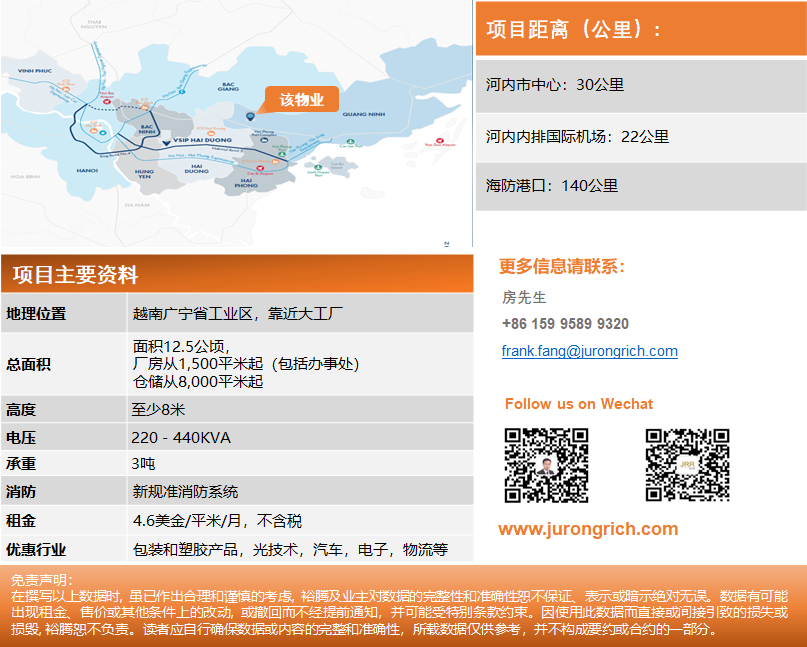Open the www.jurongrich.com website link
This screenshot has width=807, height=647.
pos(588,529)
